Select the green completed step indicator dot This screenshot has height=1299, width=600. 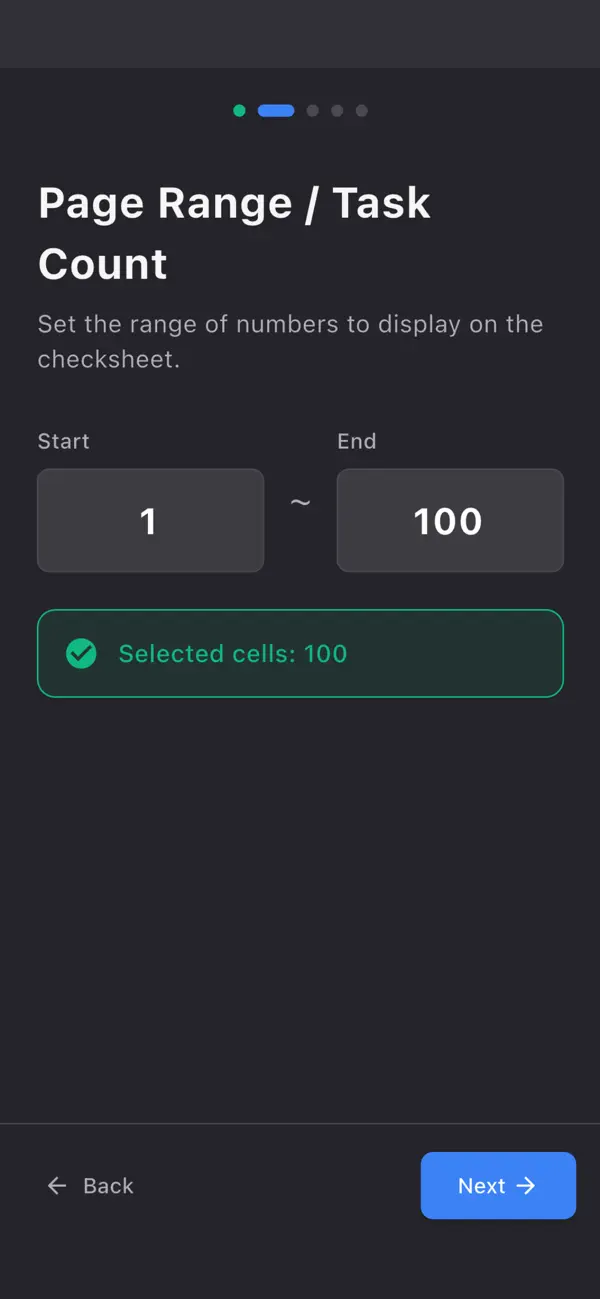click(x=239, y=110)
